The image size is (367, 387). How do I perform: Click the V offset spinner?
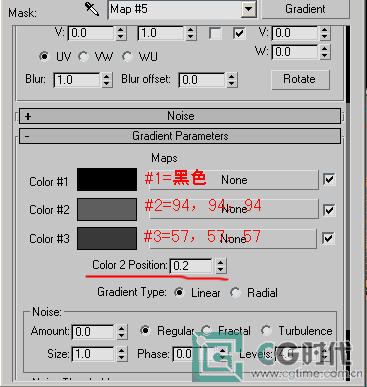tap(121, 33)
